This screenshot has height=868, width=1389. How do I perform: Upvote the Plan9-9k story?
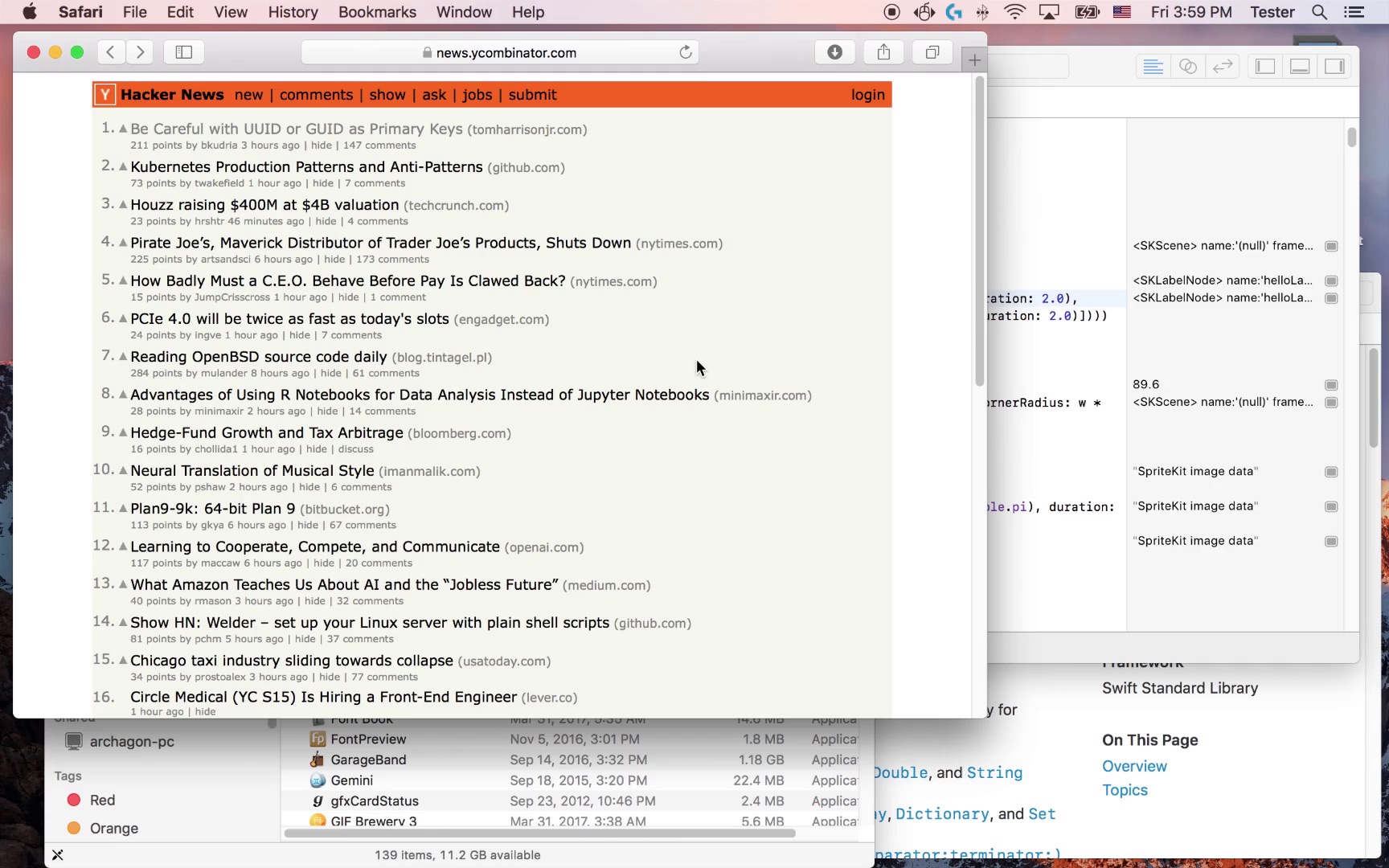pos(123,508)
